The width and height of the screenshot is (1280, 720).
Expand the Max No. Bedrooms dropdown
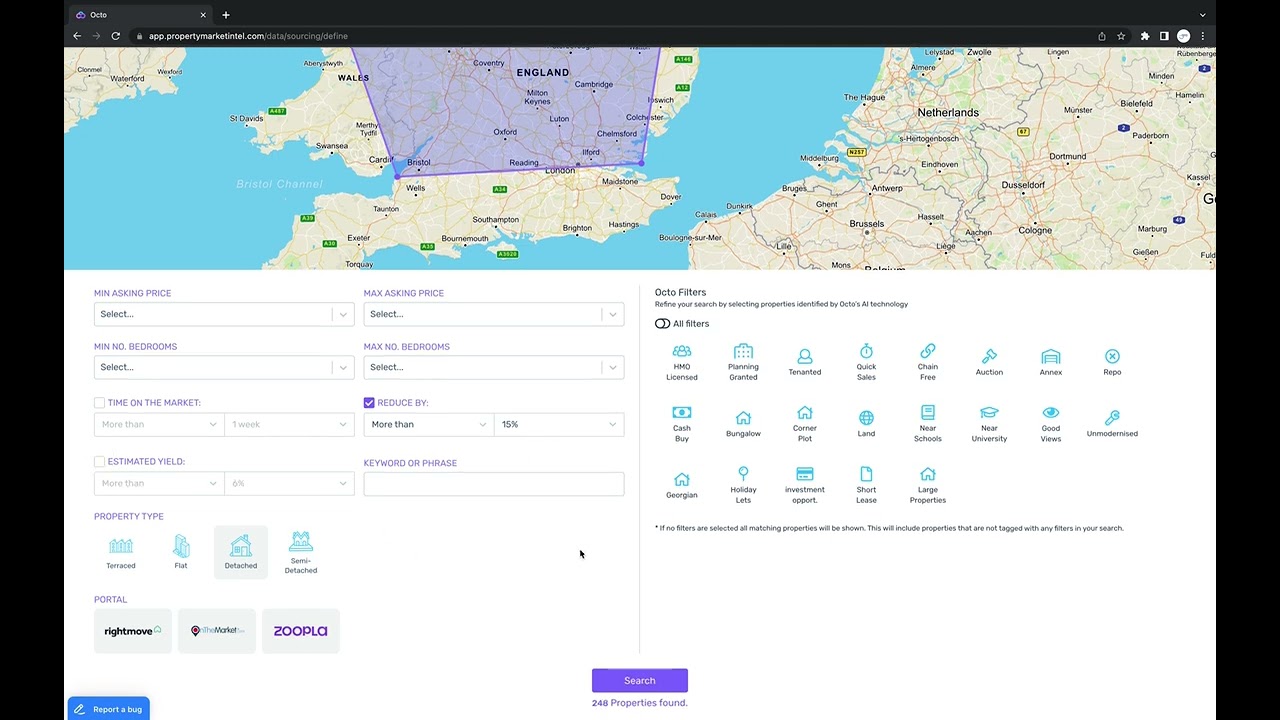tap(494, 367)
